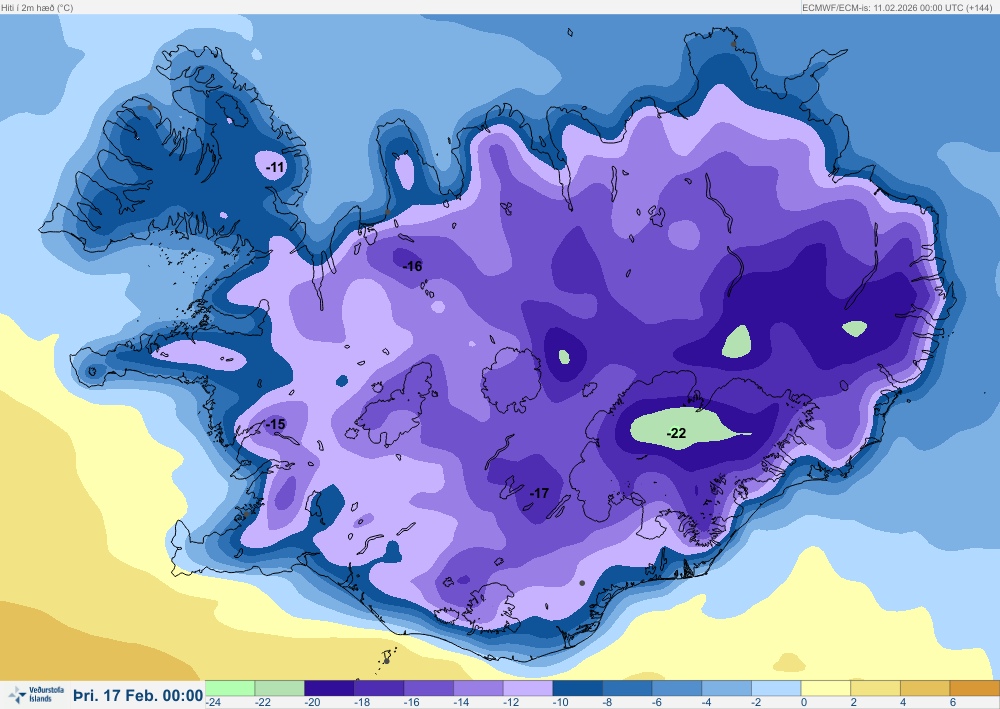1000x709 pixels.
Task: Pick the legend color swatch labelled -20
Action: click(x=329, y=688)
